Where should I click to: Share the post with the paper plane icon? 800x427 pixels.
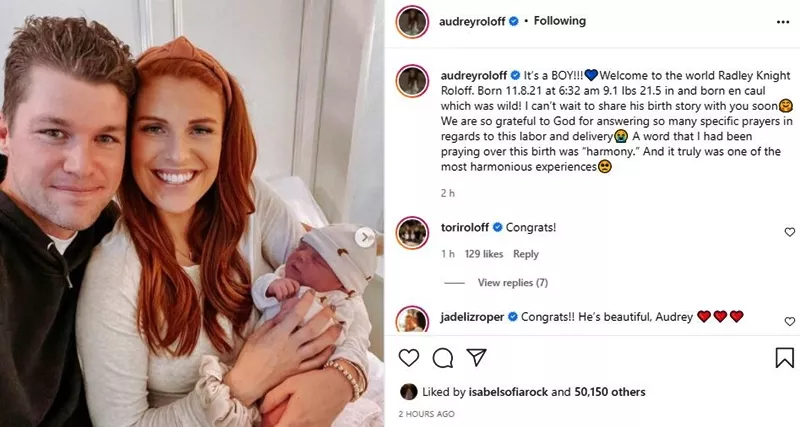pyautogui.click(x=476, y=357)
